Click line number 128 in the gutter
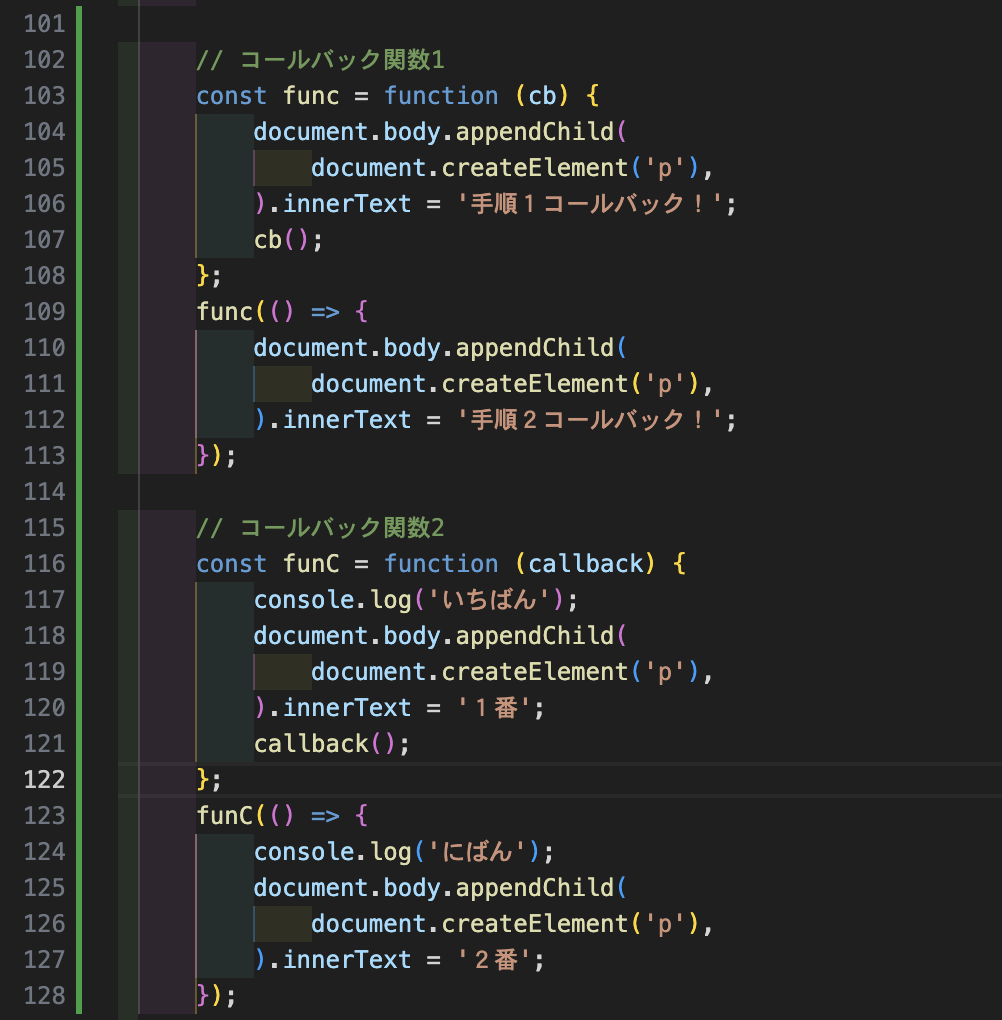1002x1020 pixels. (x=45, y=996)
